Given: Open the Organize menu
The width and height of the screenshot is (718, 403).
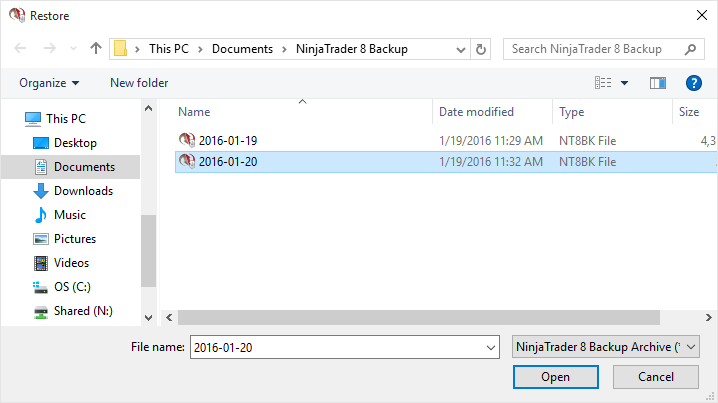Looking at the screenshot, I should pyautogui.click(x=48, y=83).
